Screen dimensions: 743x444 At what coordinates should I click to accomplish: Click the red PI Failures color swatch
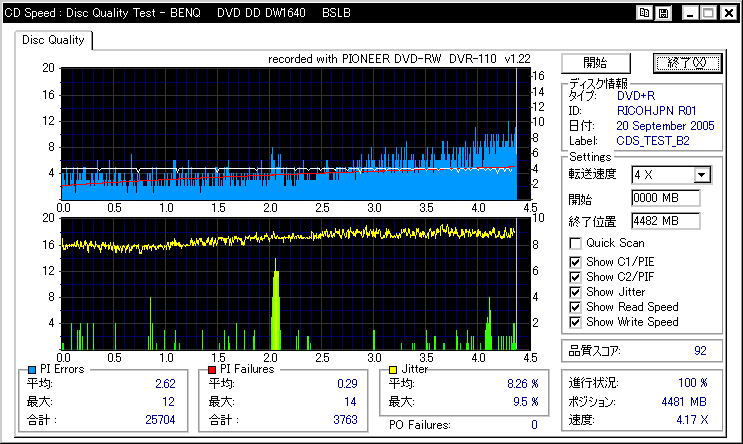212,370
